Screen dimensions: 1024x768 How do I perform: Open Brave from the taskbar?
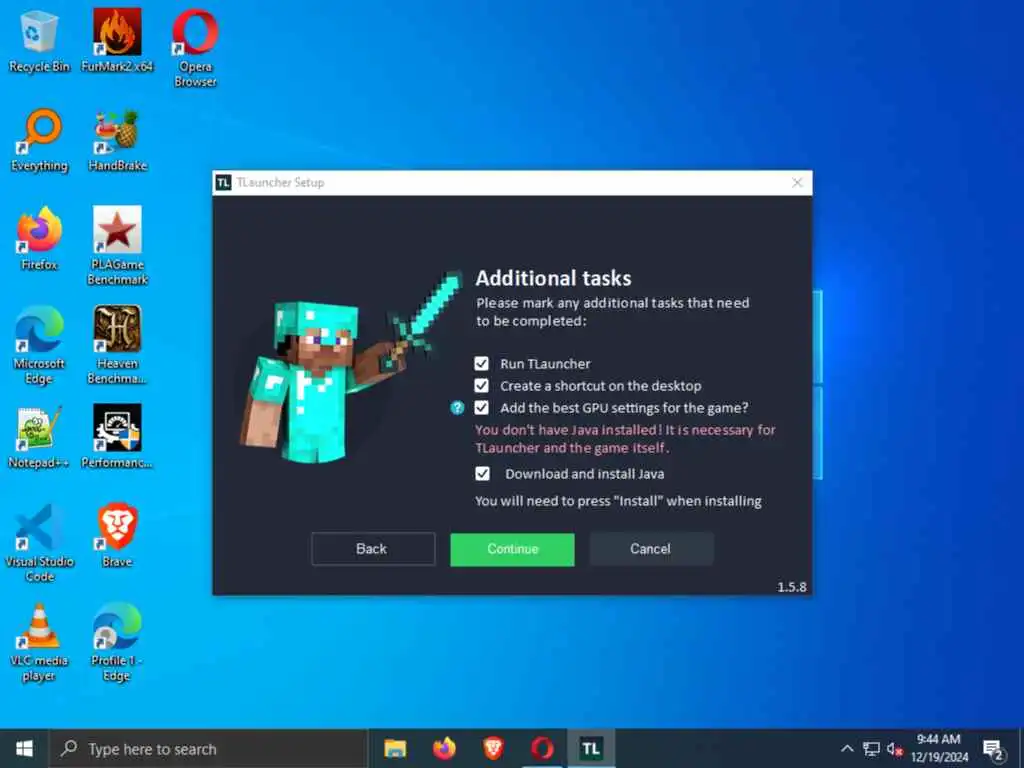click(493, 748)
